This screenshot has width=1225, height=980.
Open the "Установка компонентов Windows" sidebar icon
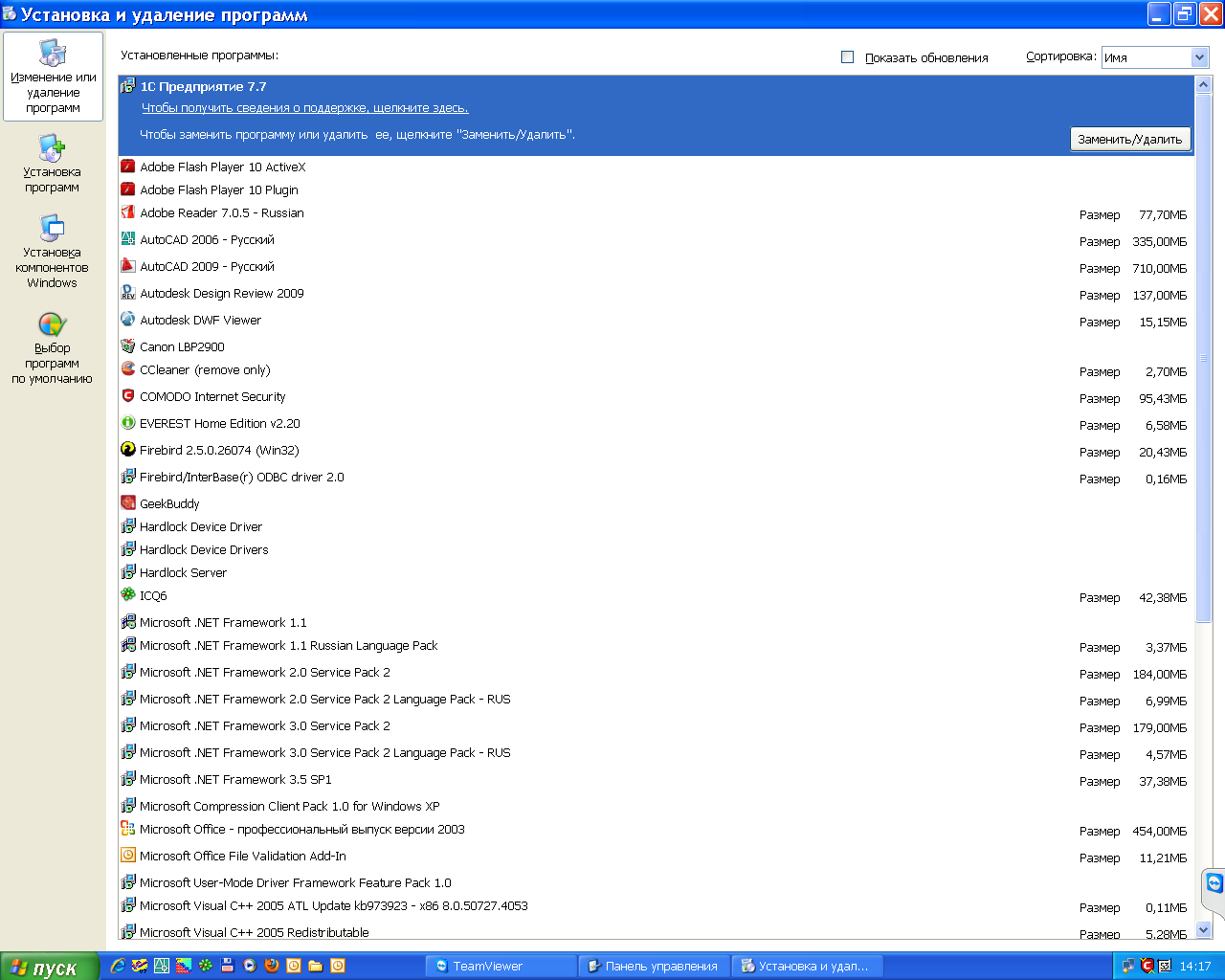[x=53, y=252]
